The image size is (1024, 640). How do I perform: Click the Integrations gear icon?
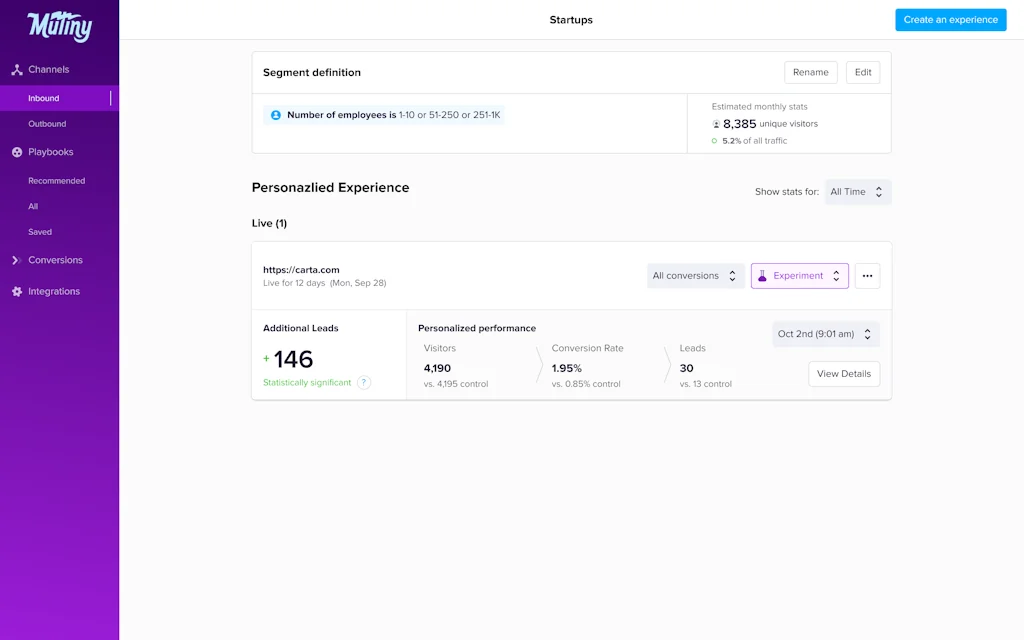[x=17, y=292]
